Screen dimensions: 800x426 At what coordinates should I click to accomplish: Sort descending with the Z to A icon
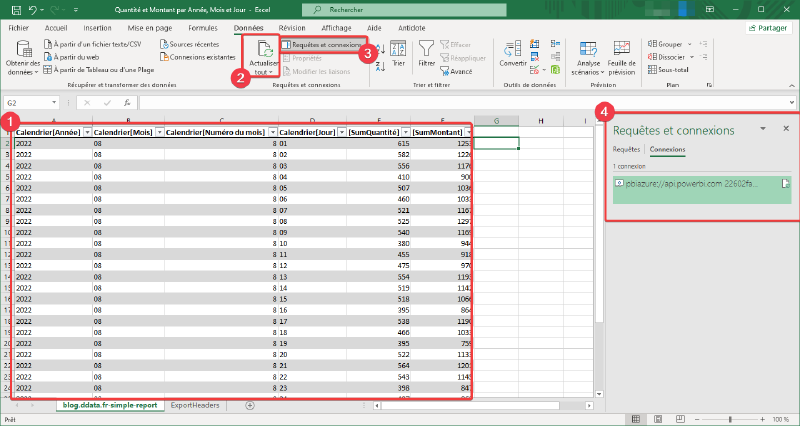click(x=380, y=66)
